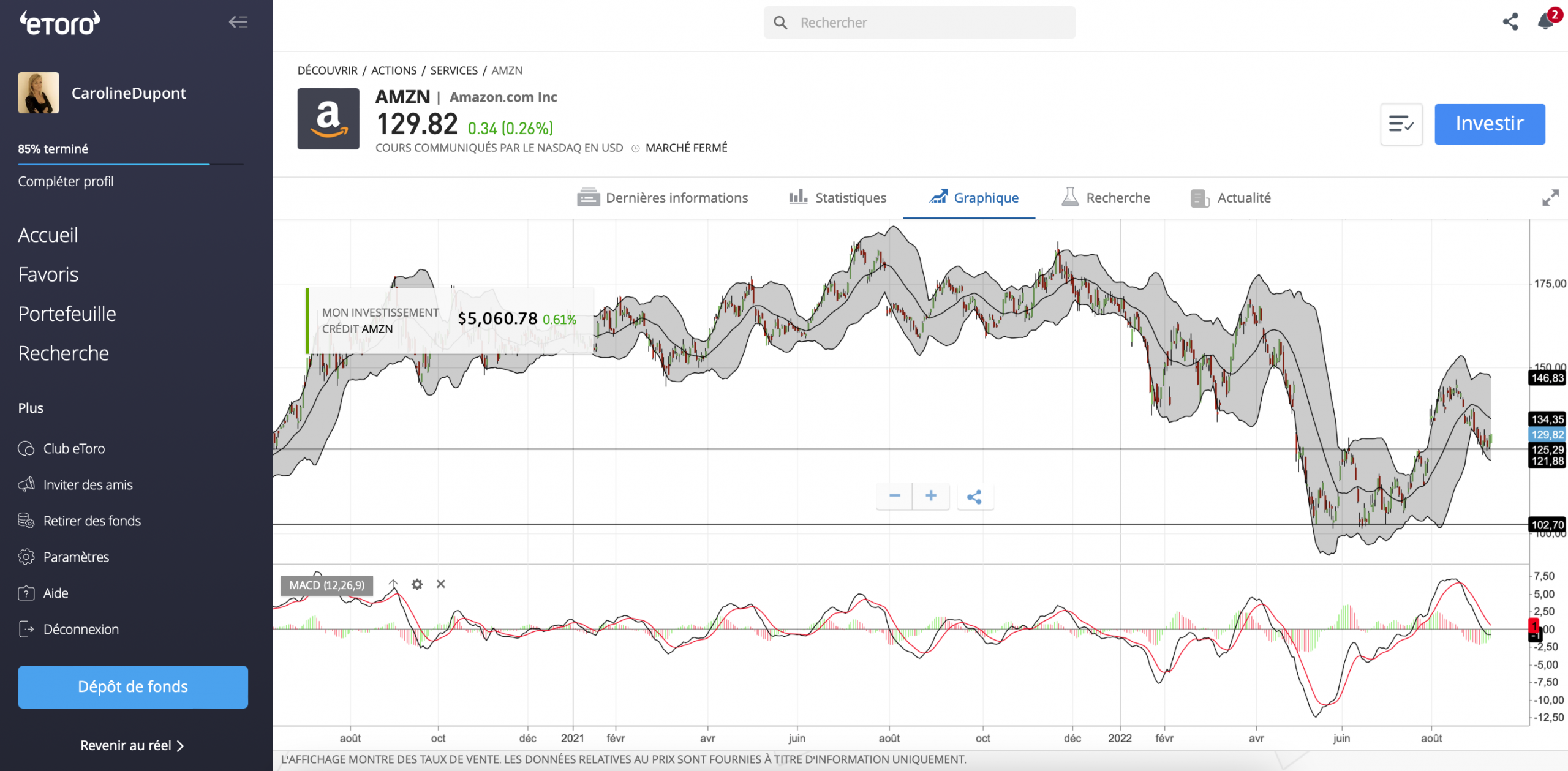The width and height of the screenshot is (1568, 771).
Task: Expand chart to fullscreen
Action: click(x=1550, y=198)
